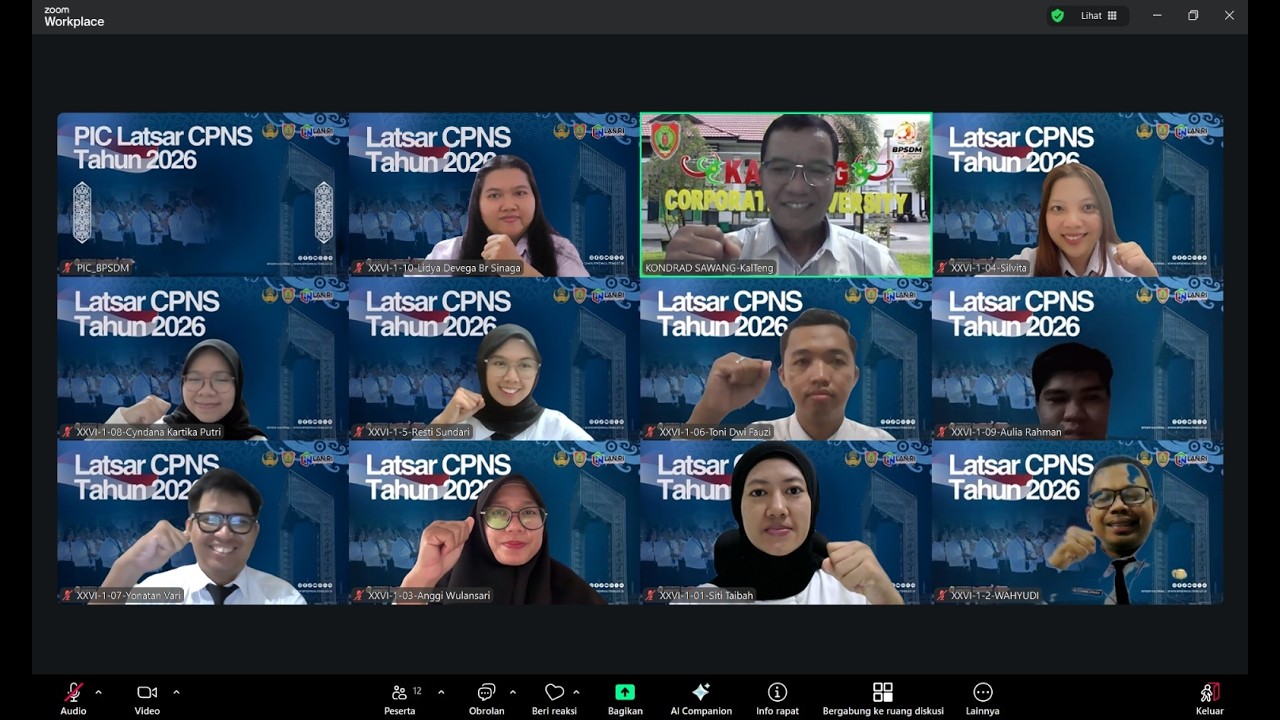This screenshot has height=720, width=1280.
Task: Click muted mic icon on Siti Taibah label
Action: point(650,595)
